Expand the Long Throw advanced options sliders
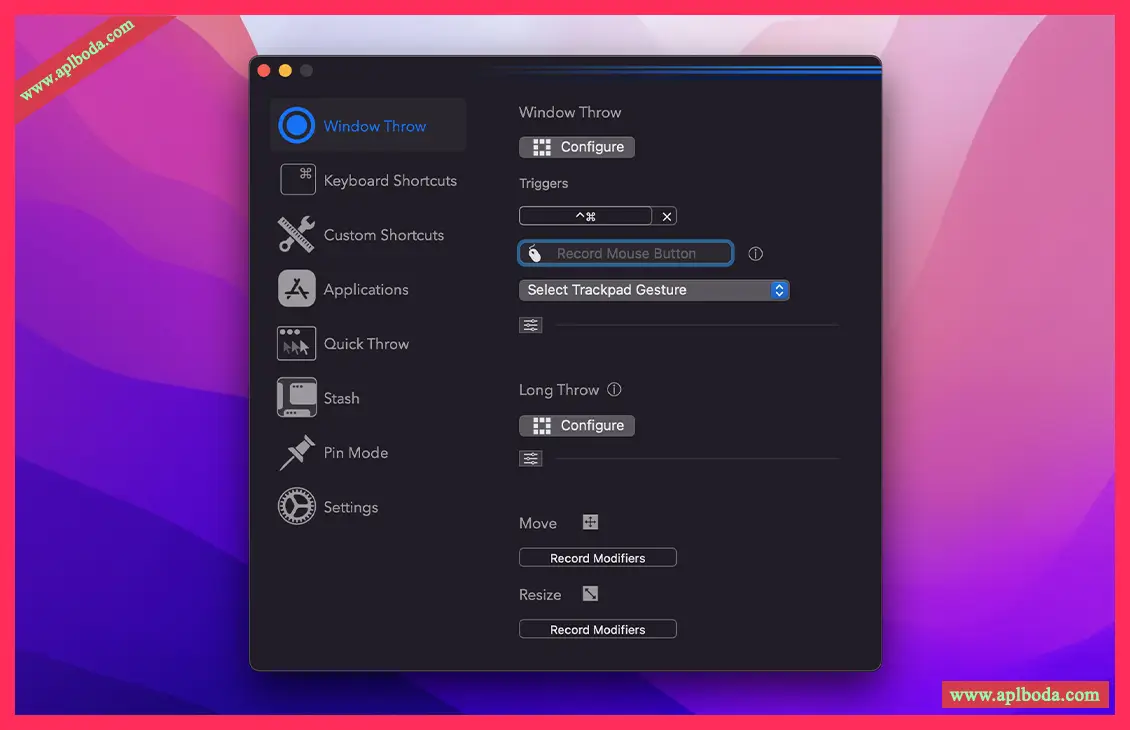This screenshot has height=730, width=1130. (531, 459)
